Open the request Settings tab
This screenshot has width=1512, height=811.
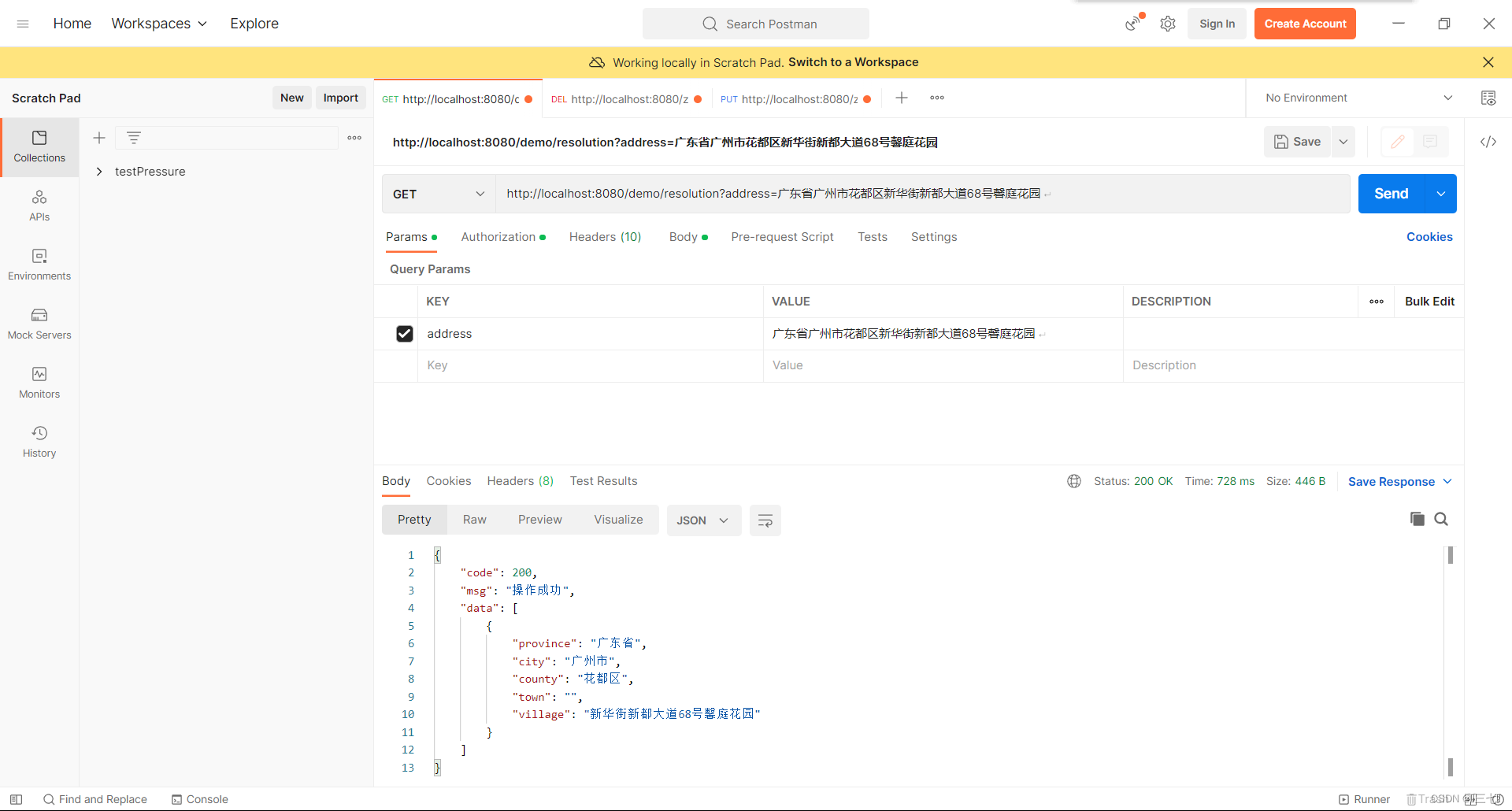click(934, 237)
